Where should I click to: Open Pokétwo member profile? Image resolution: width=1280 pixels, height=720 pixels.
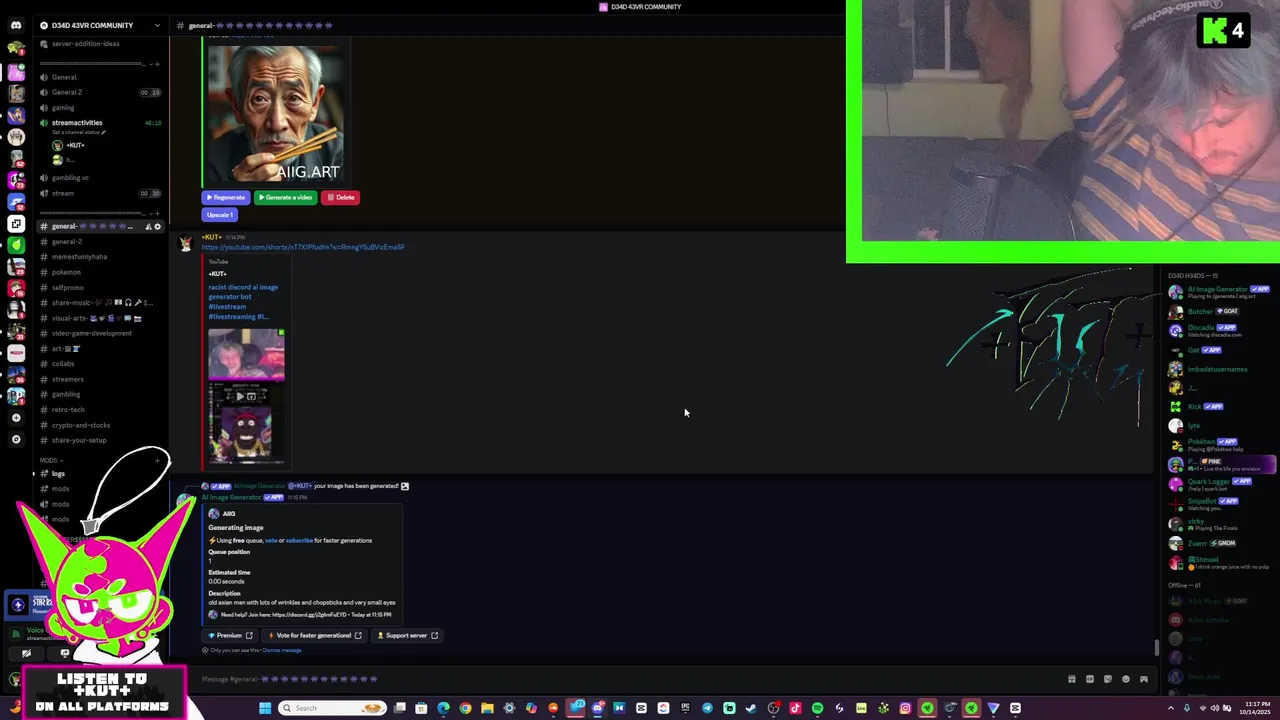[1221, 444]
